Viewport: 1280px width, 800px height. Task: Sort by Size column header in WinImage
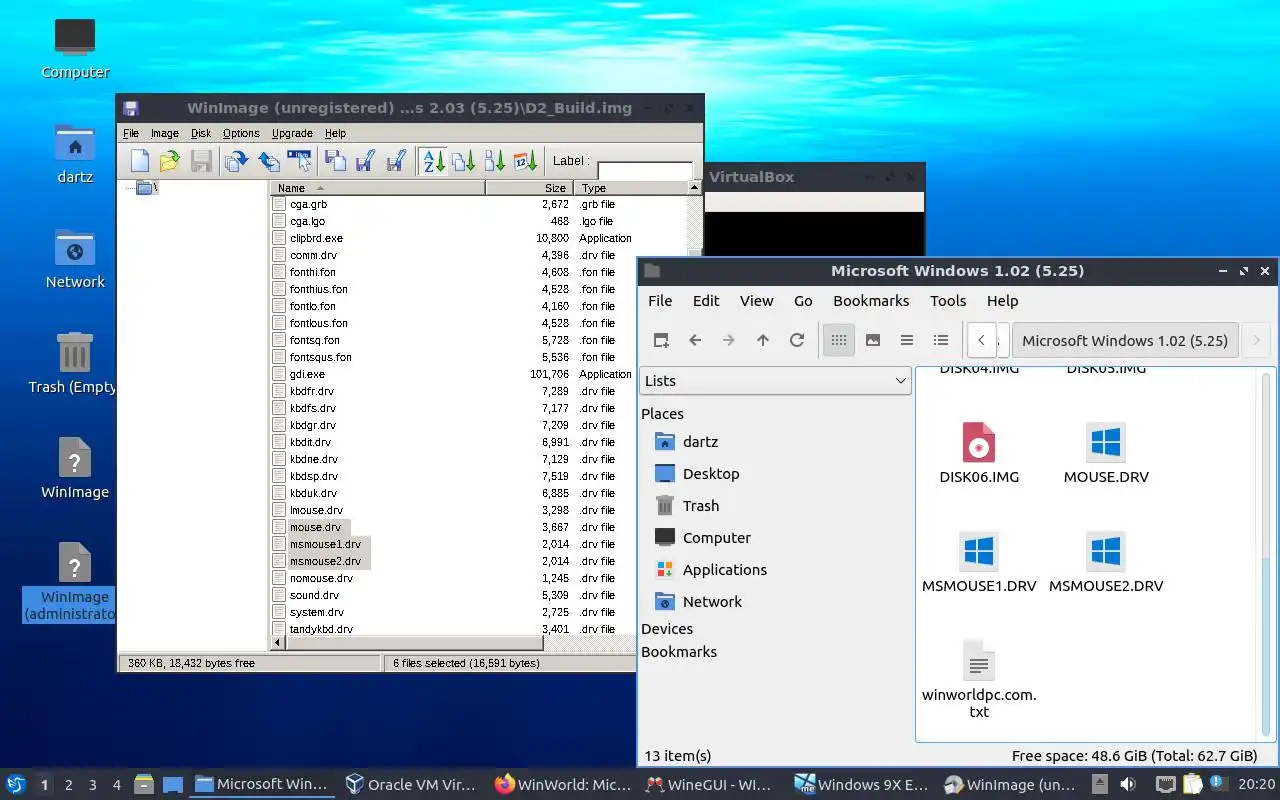pos(529,188)
